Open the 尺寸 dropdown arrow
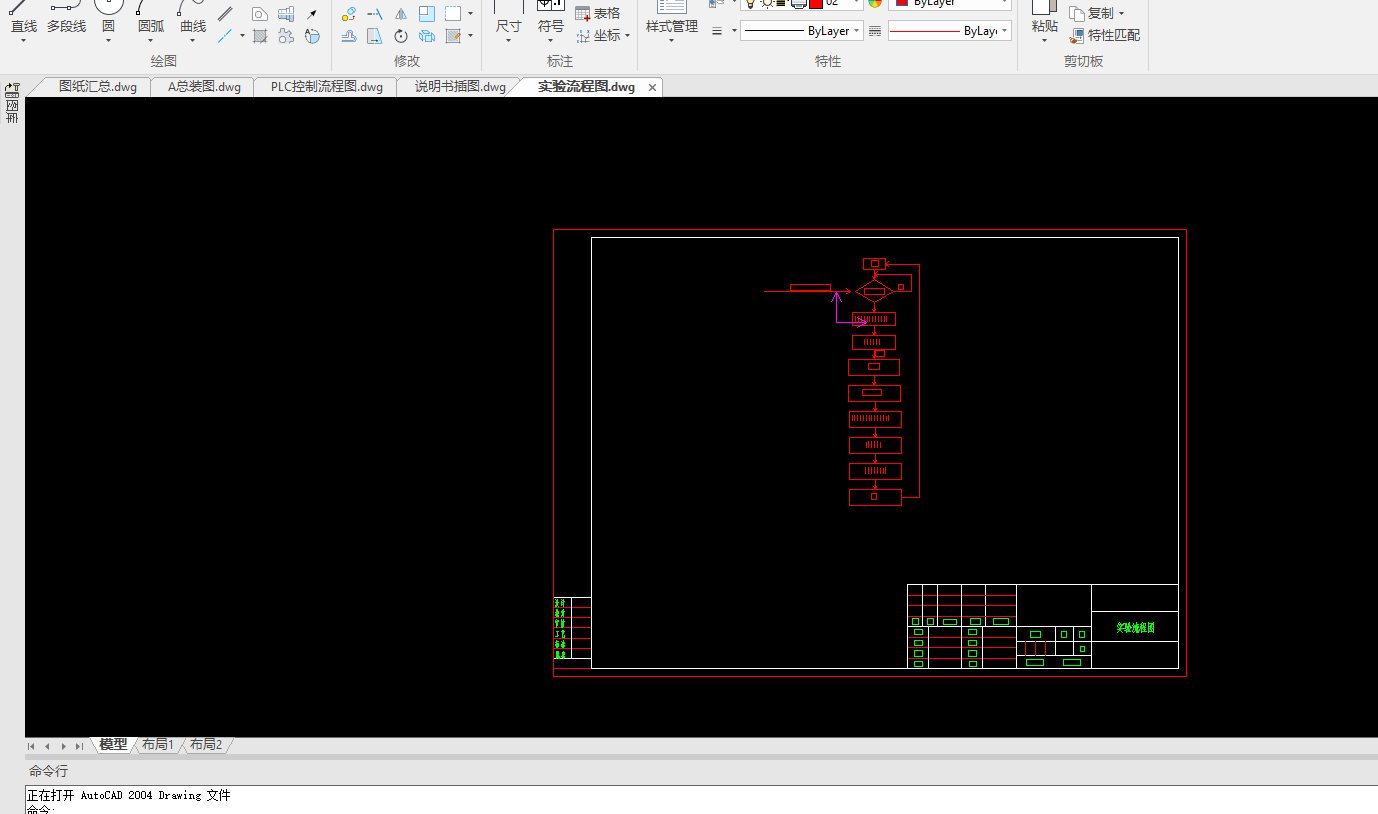Viewport: 1378px width, 814px height. 509,41
